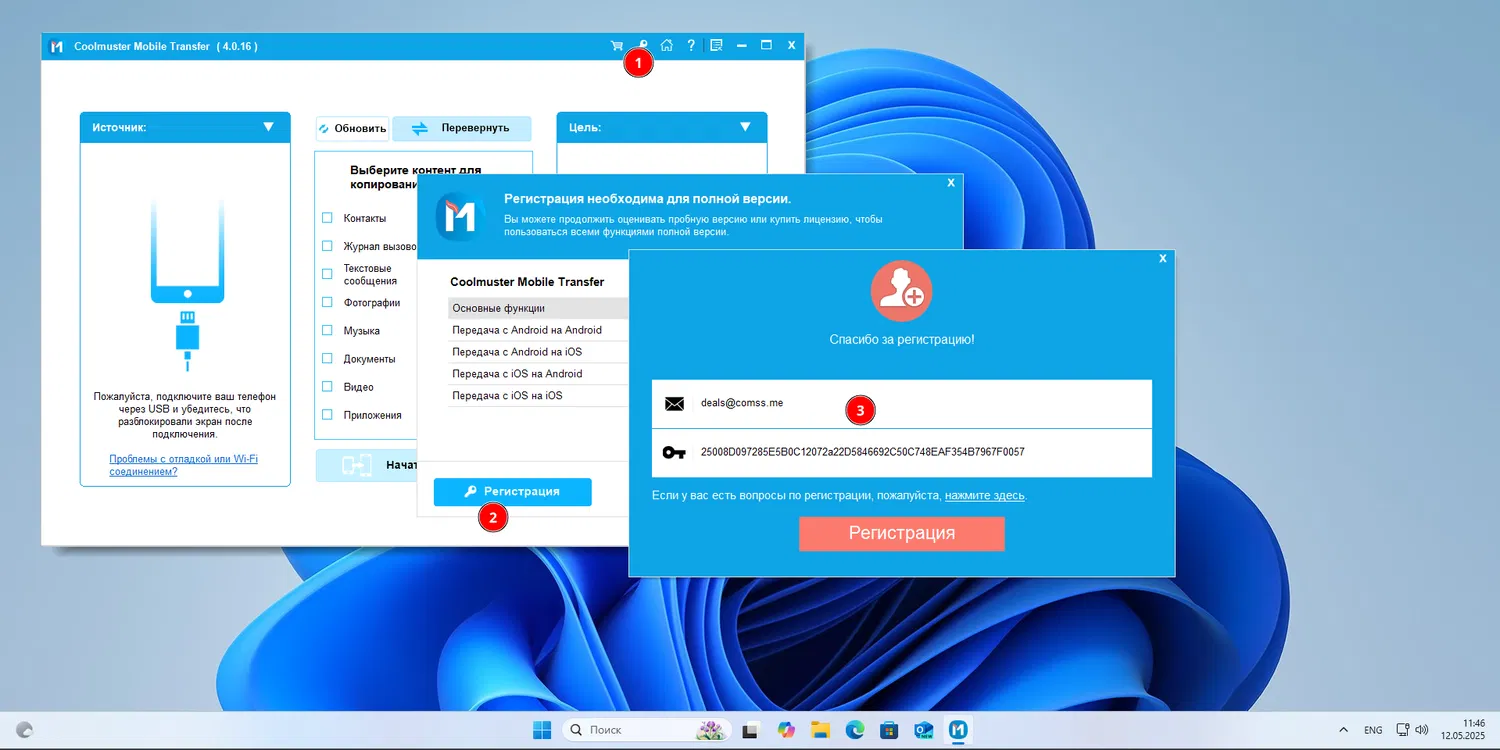
Task: Click the Coolmuster Mobile Transfer heading in the trial dialog
Action: (527, 282)
